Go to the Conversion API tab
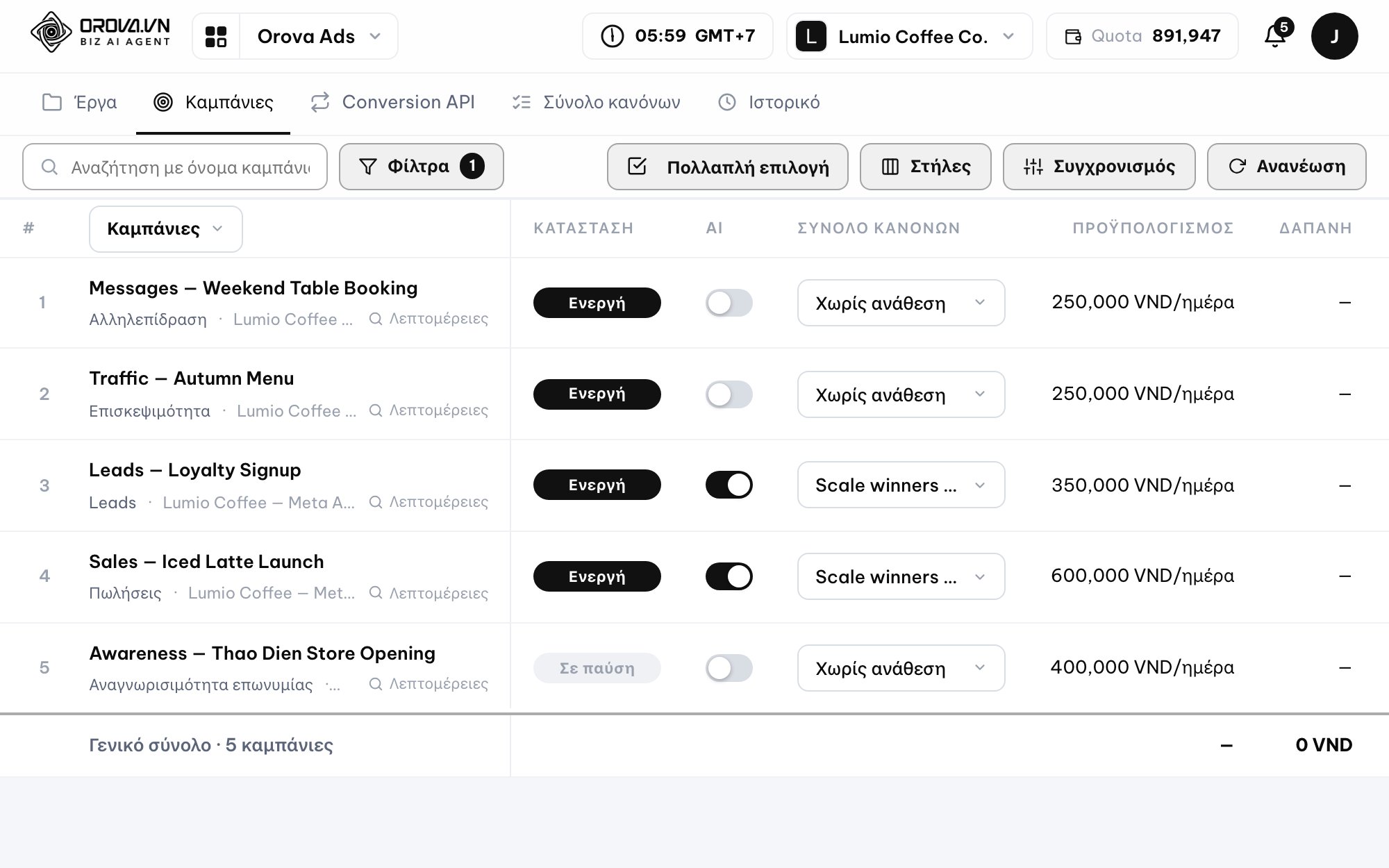Screen dimensions: 1389x868 [392, 103]
